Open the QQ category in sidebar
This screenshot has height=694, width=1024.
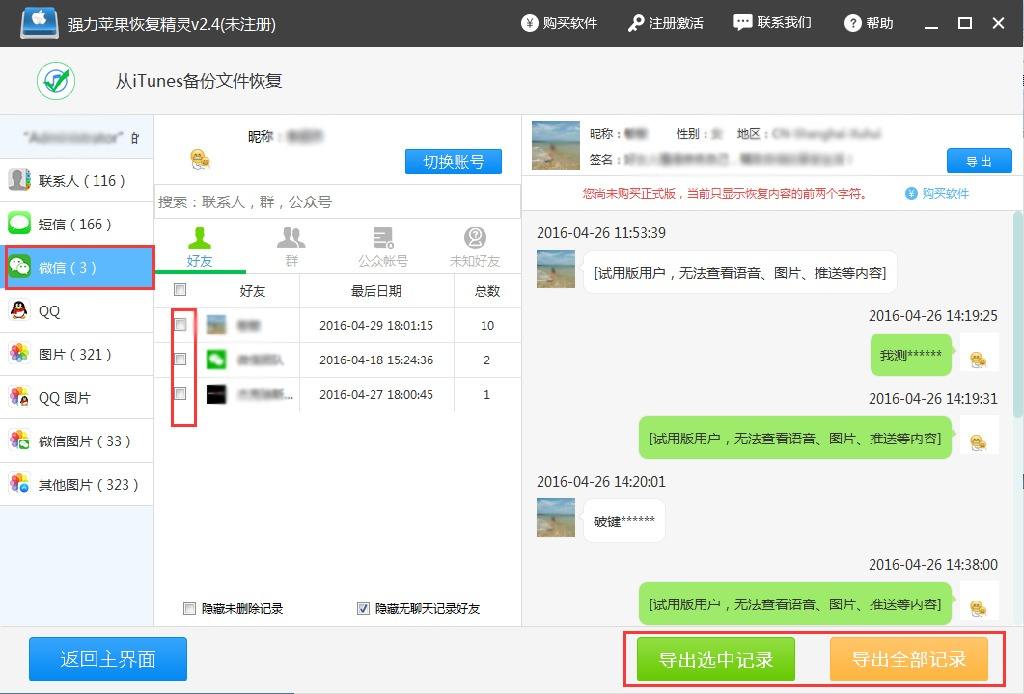click(x=77, y=311)
